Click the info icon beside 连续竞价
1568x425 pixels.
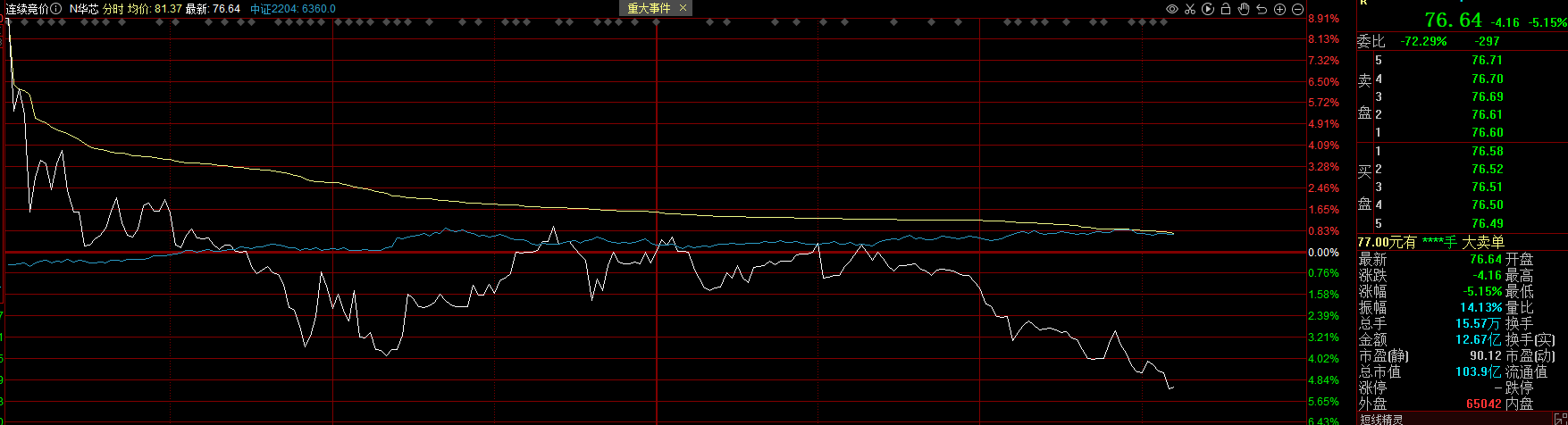pyautogui.click(x=55, y=9)
